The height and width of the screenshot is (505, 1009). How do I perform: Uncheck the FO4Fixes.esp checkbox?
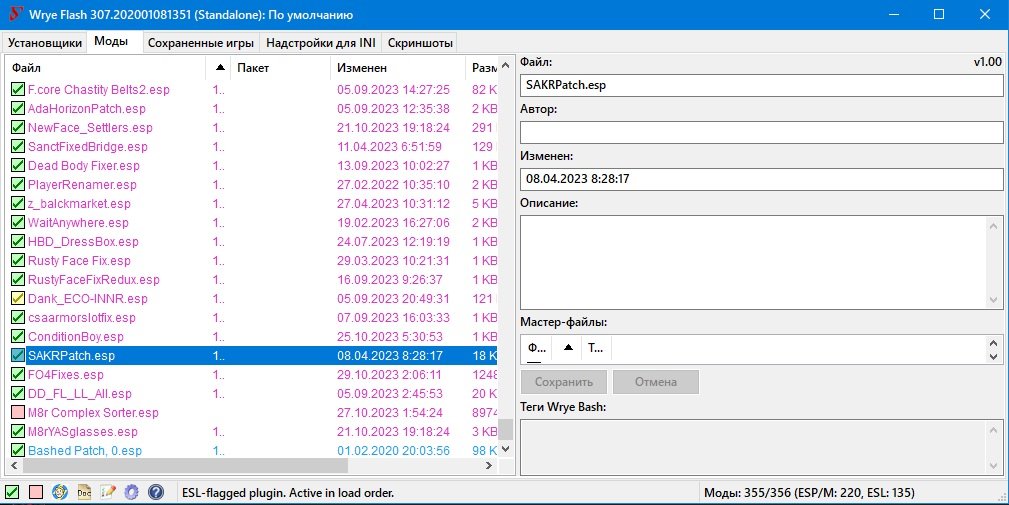pyautogui.click(x=17, y=375)
